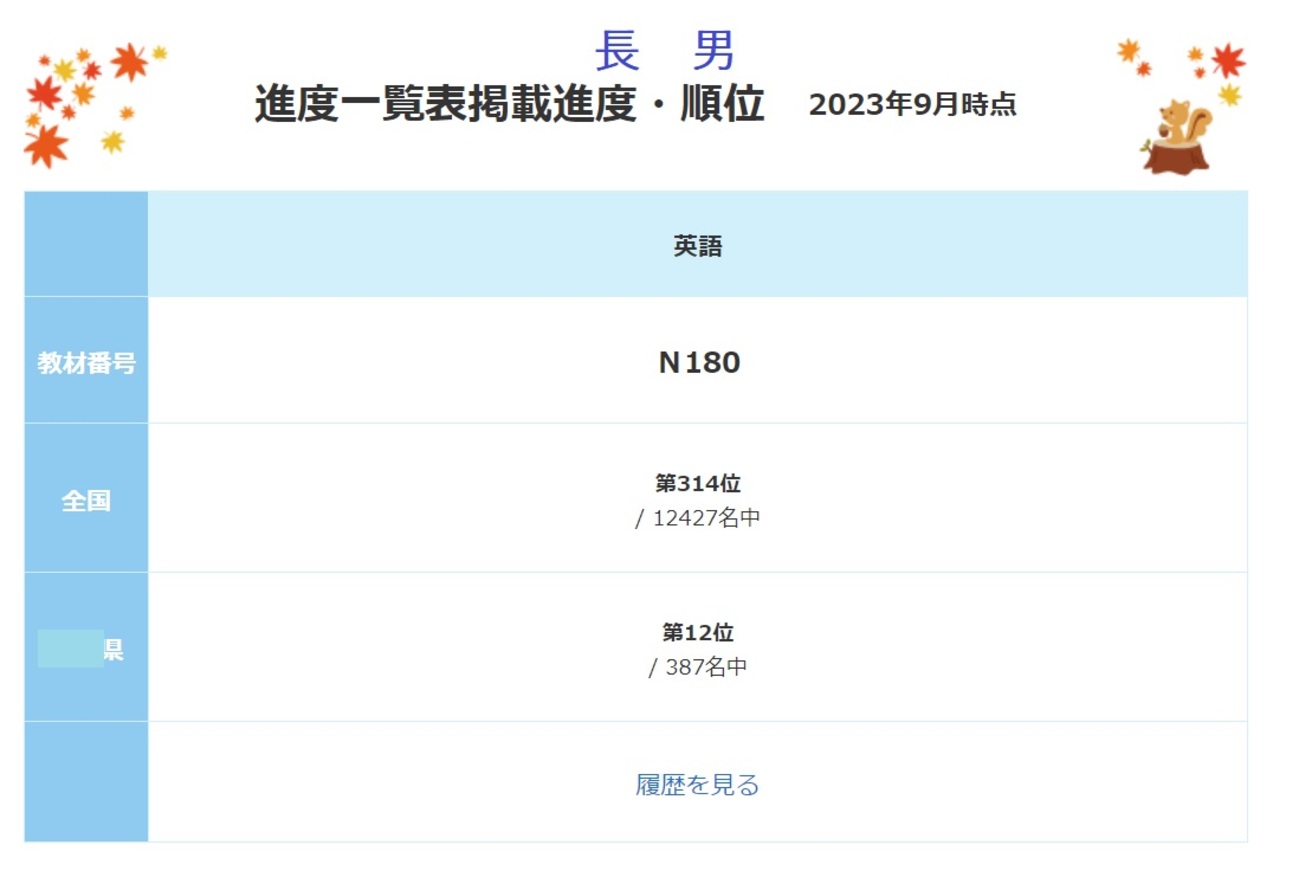Click the 第314位 national rank
1299x890 pixels.
(698, 484)
